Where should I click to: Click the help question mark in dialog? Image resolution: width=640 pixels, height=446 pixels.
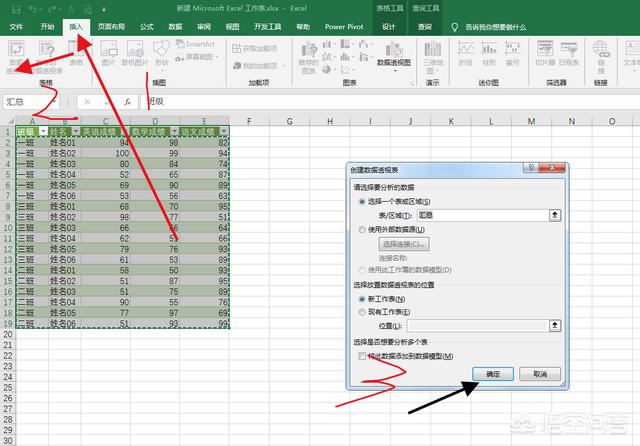pos(530,170)
